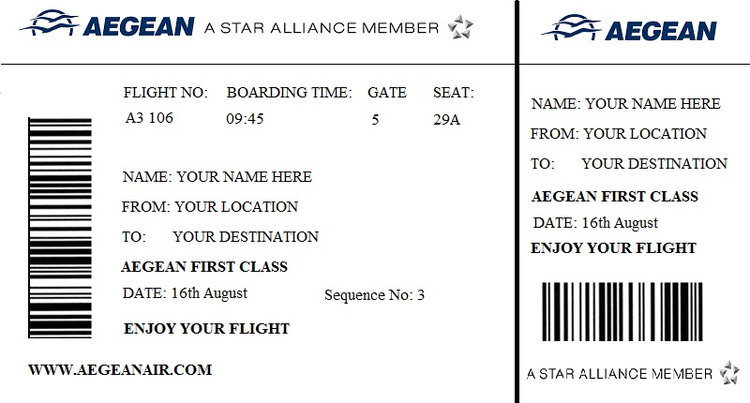The image size is (750, 403).
Task: Select the flight number A3 106
Action: point(149,118)
